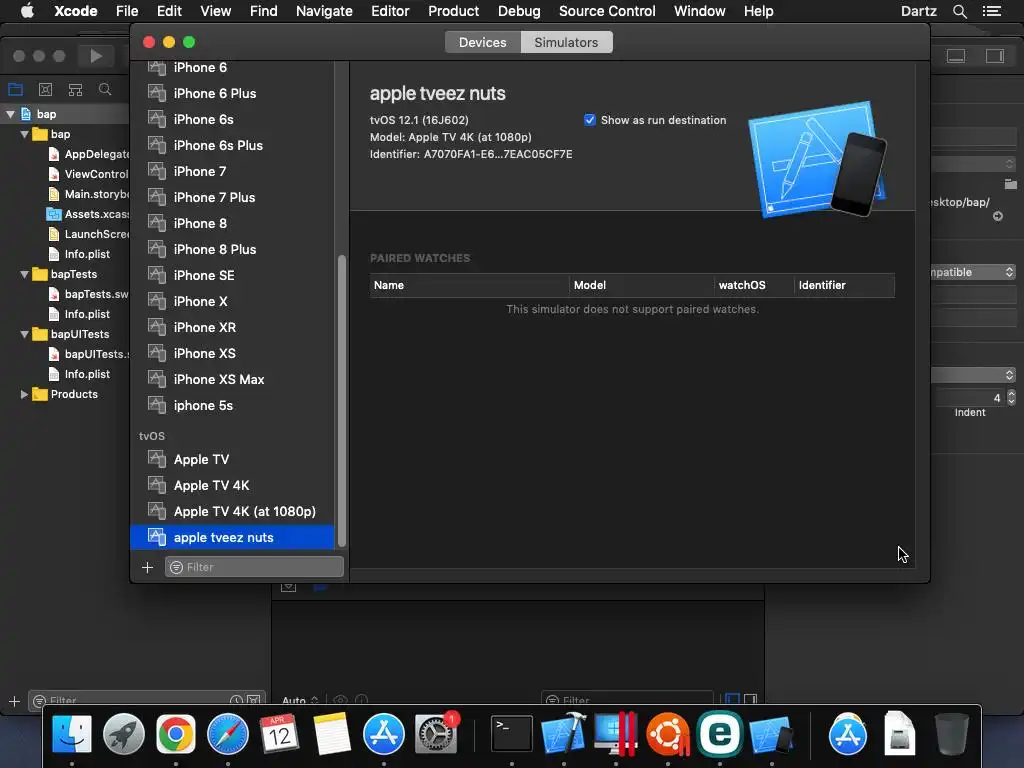Open Google Chrome from the Dock
1024x768 pixels.
click(x=176, y=734)
